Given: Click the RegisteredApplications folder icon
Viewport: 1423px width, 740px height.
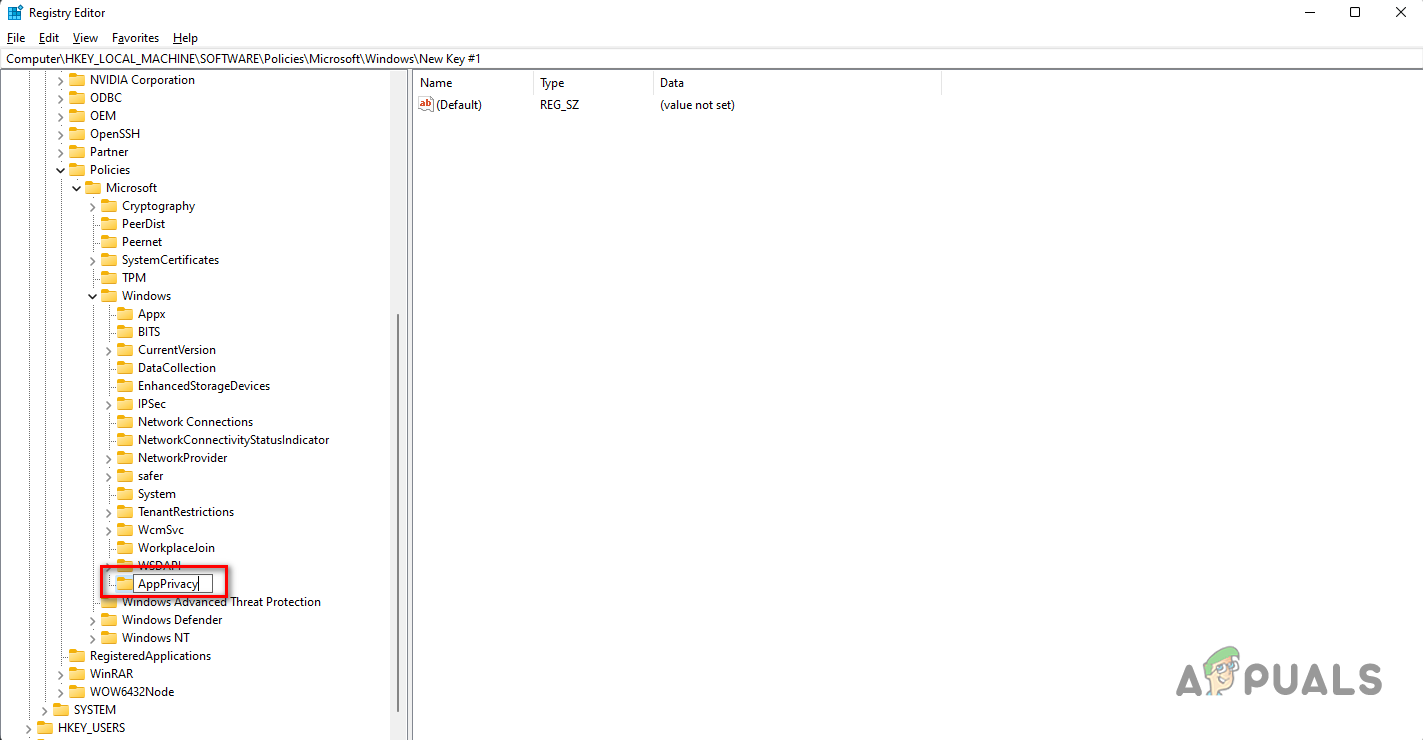Looking at the screenshot, I should pos(77,656).
